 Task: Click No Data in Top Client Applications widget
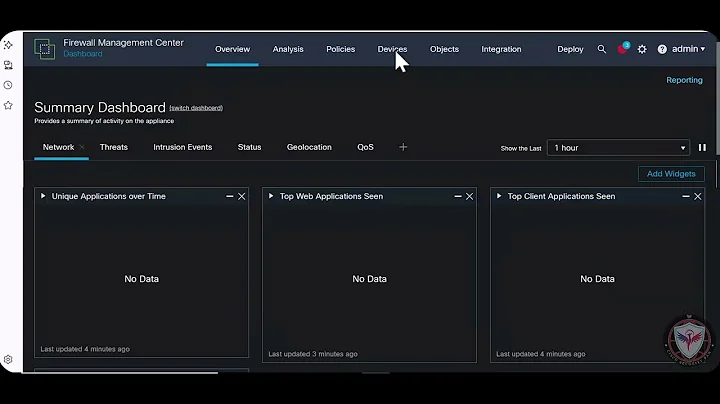597,279
